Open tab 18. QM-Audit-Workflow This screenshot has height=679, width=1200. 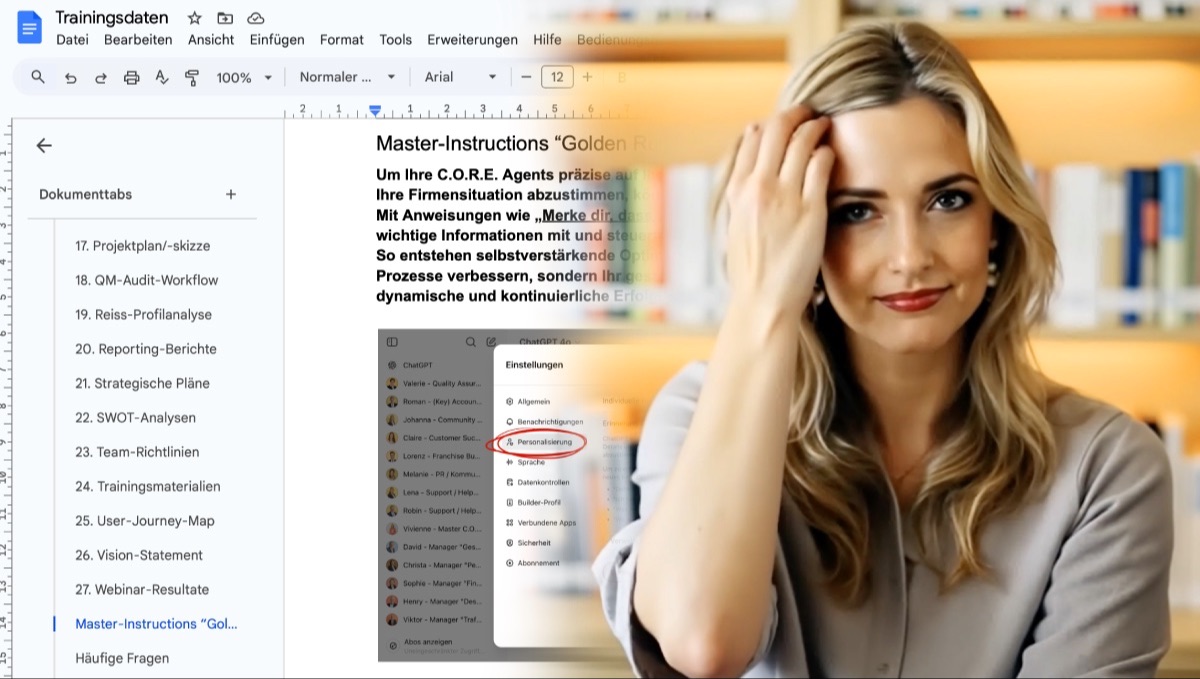[146, 280]
